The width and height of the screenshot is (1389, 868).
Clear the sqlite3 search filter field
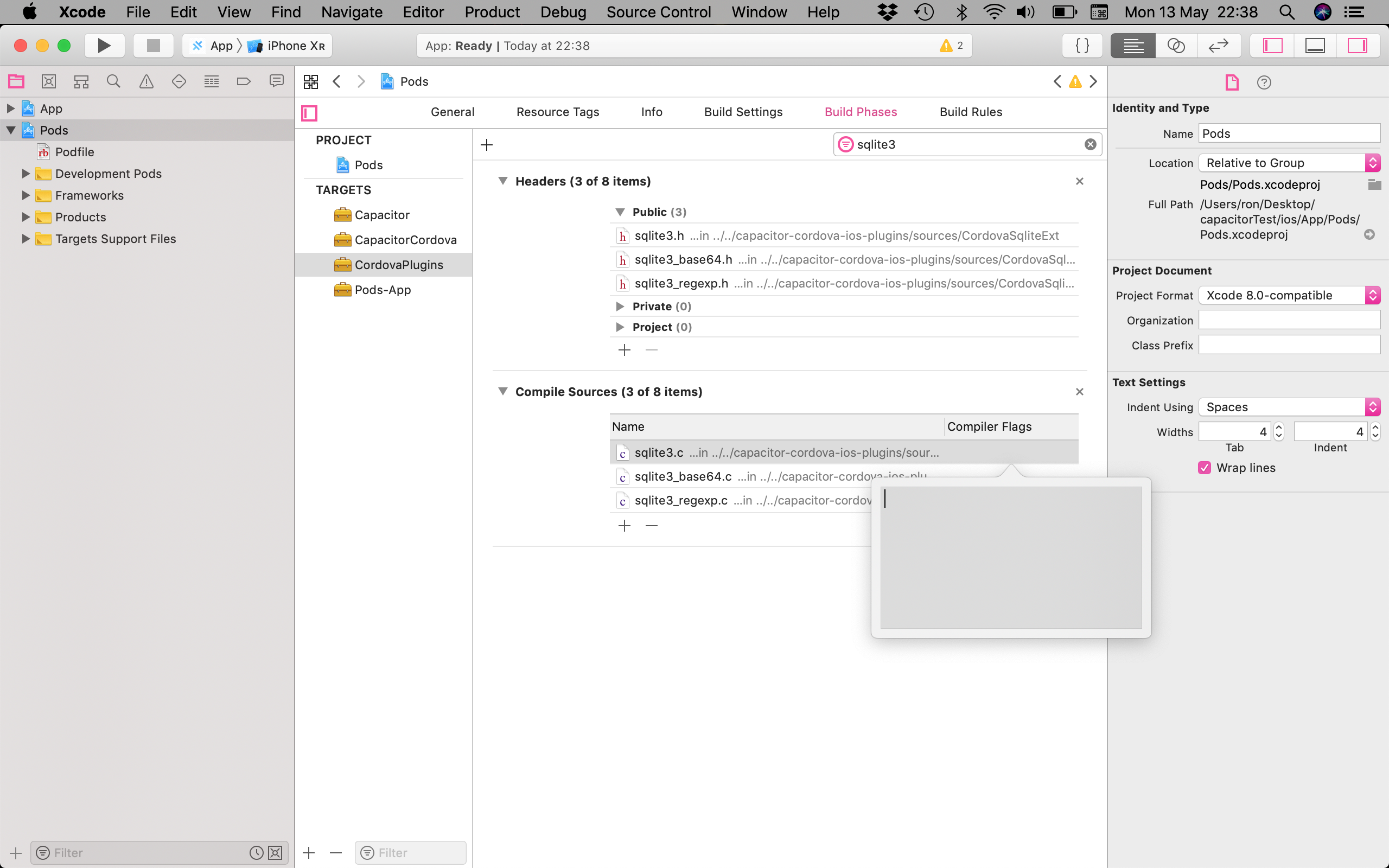[1089, 144]
